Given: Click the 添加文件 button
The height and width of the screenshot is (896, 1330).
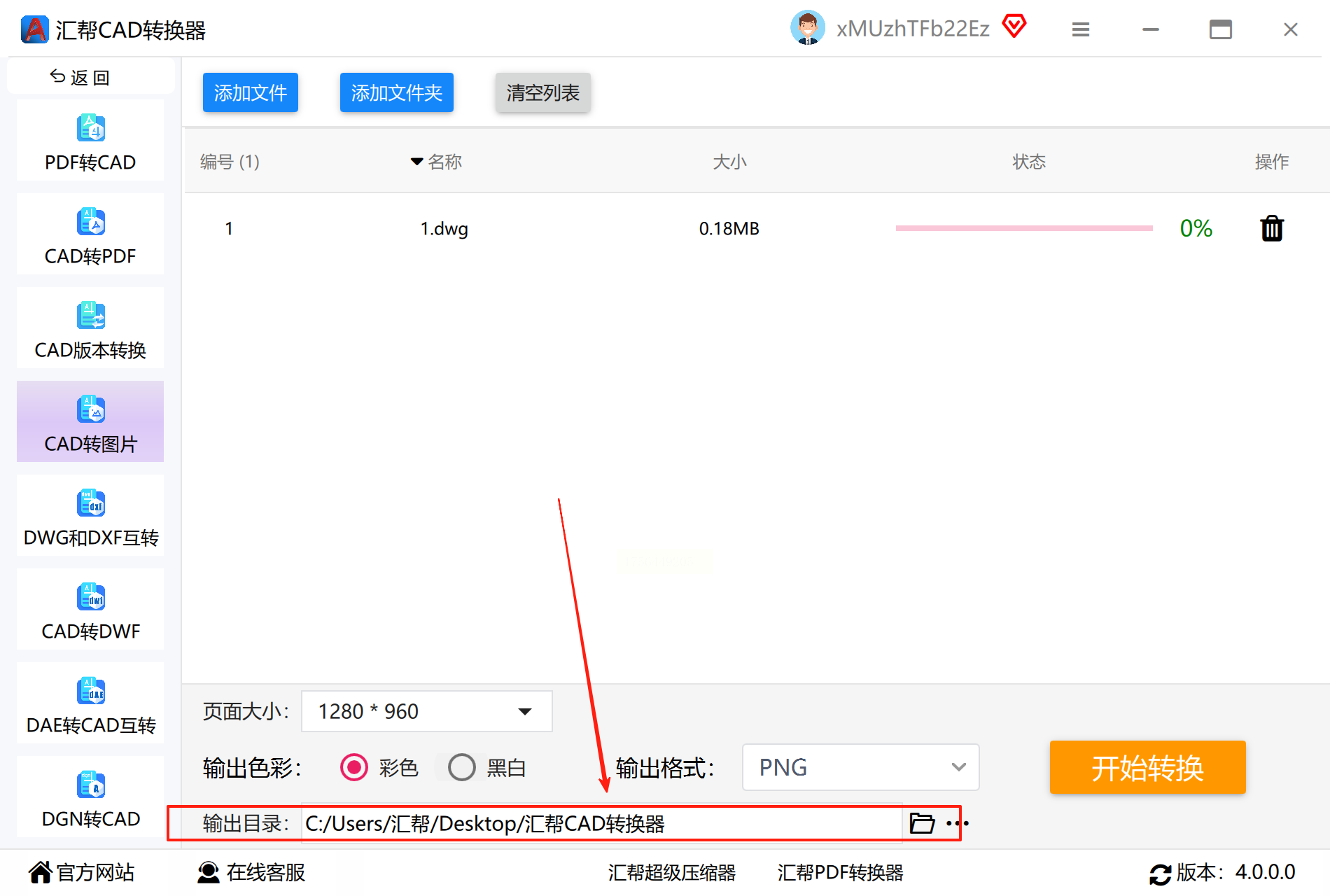Looking at the screenshot, I should [x=251, y=92].
